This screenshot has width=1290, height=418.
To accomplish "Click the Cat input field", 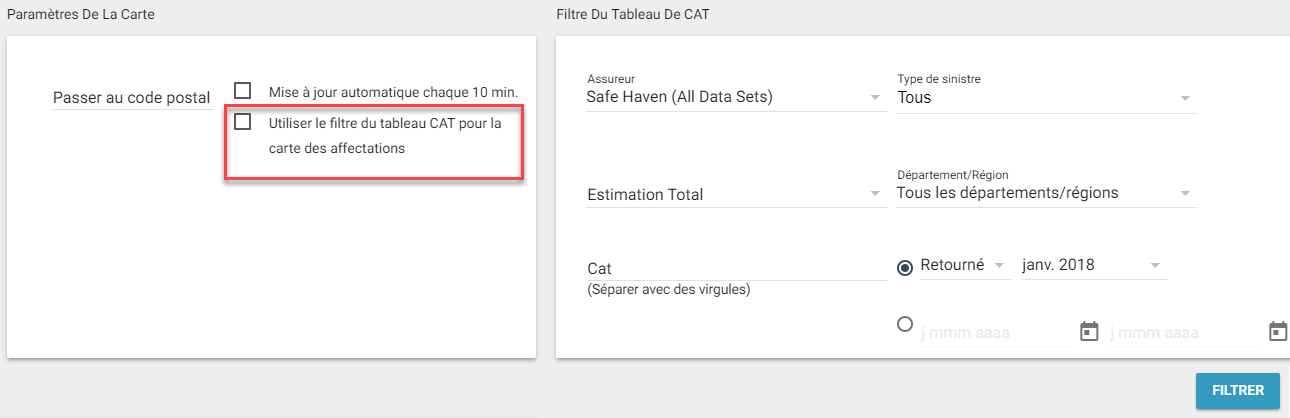I will click(735, 268).
